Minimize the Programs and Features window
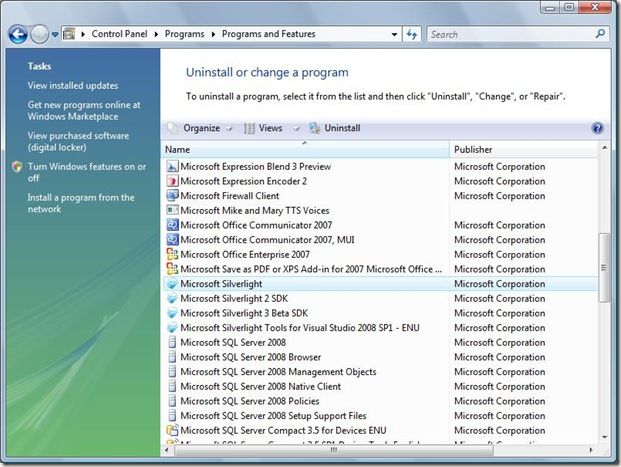 551,7
